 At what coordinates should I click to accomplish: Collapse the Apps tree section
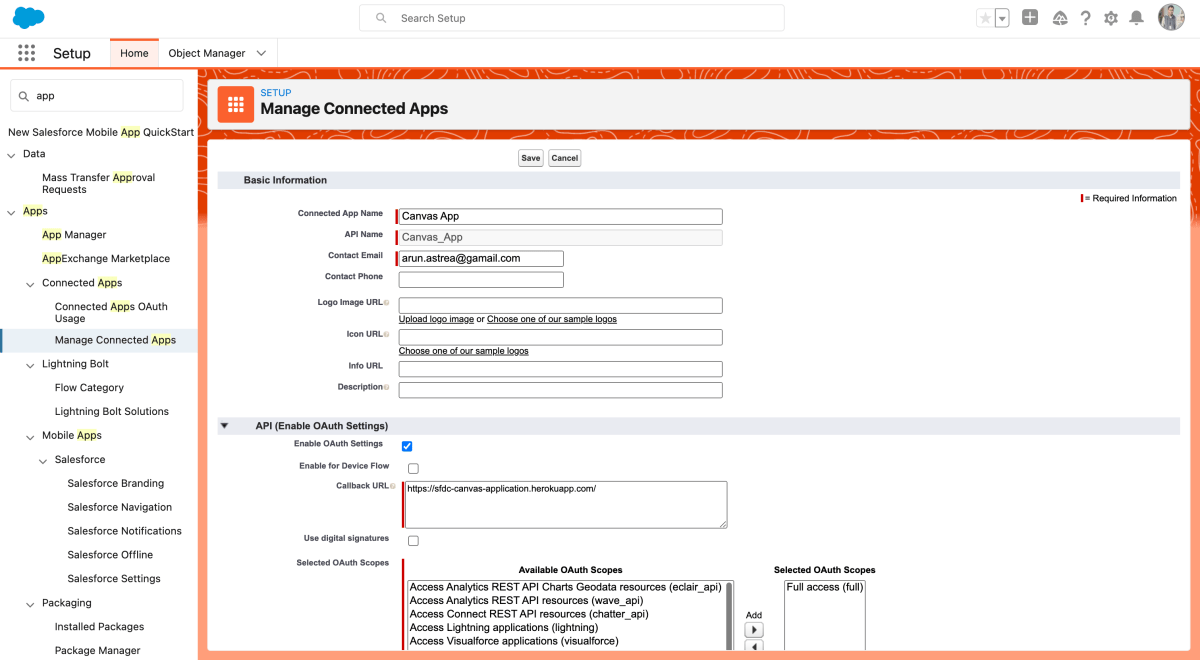click(x=11, y=211)
